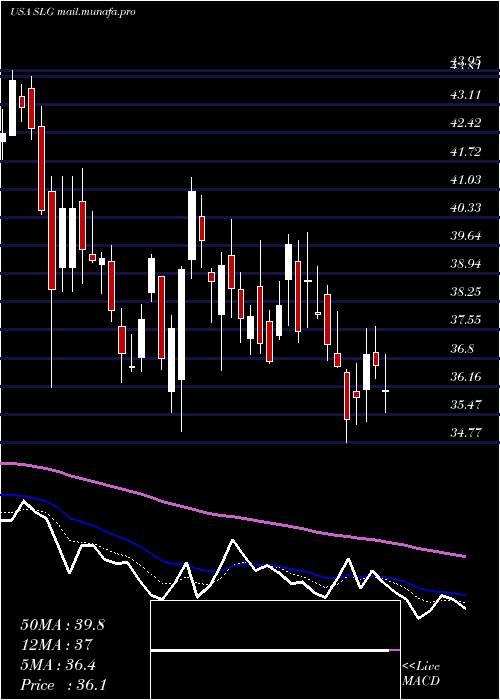This screenshot has width=500, height=700.
Task: Click the 41.03 price axis label
Action: tap(466, 179)
